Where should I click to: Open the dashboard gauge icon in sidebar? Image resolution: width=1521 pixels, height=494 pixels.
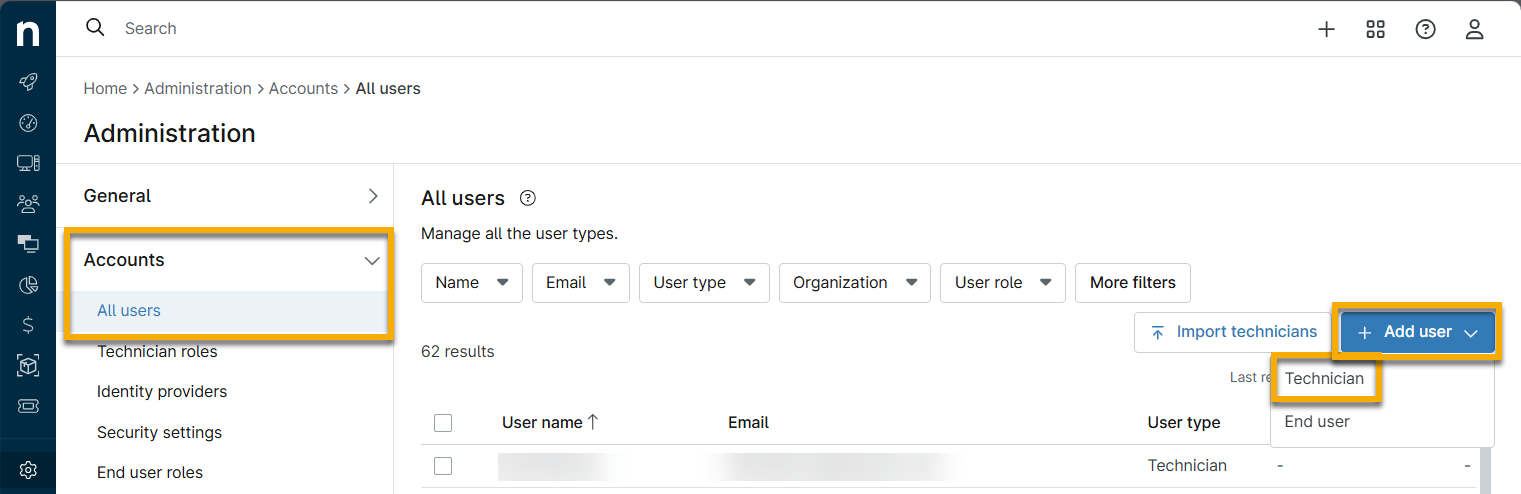[28, 123]
